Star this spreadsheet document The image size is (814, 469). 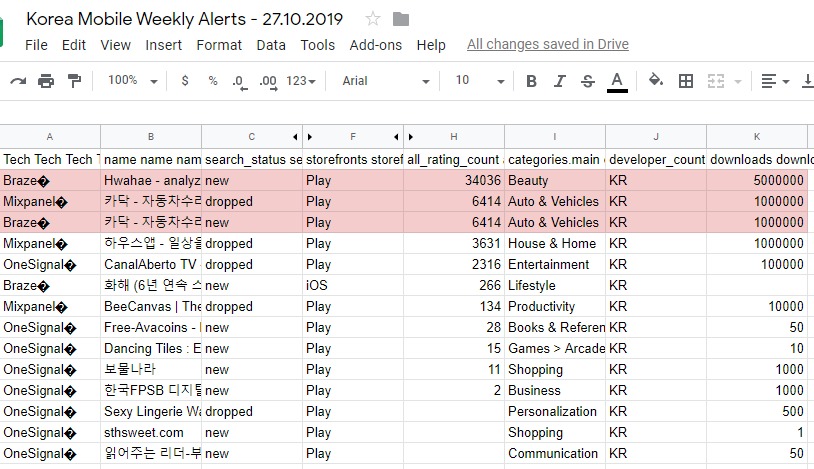click(x=373, y=19)
